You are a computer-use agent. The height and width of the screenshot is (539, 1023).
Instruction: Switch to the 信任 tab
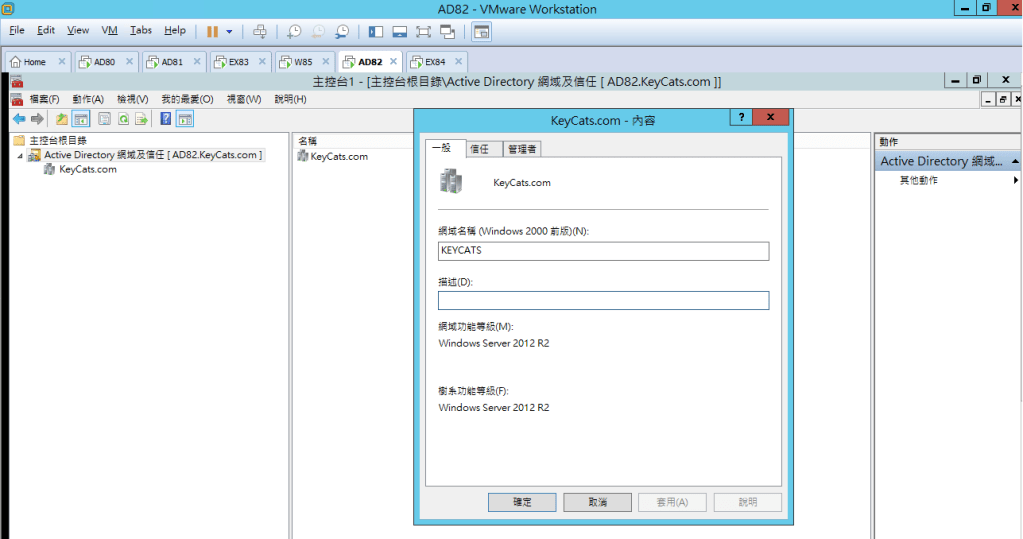click(x=480, y=149)
